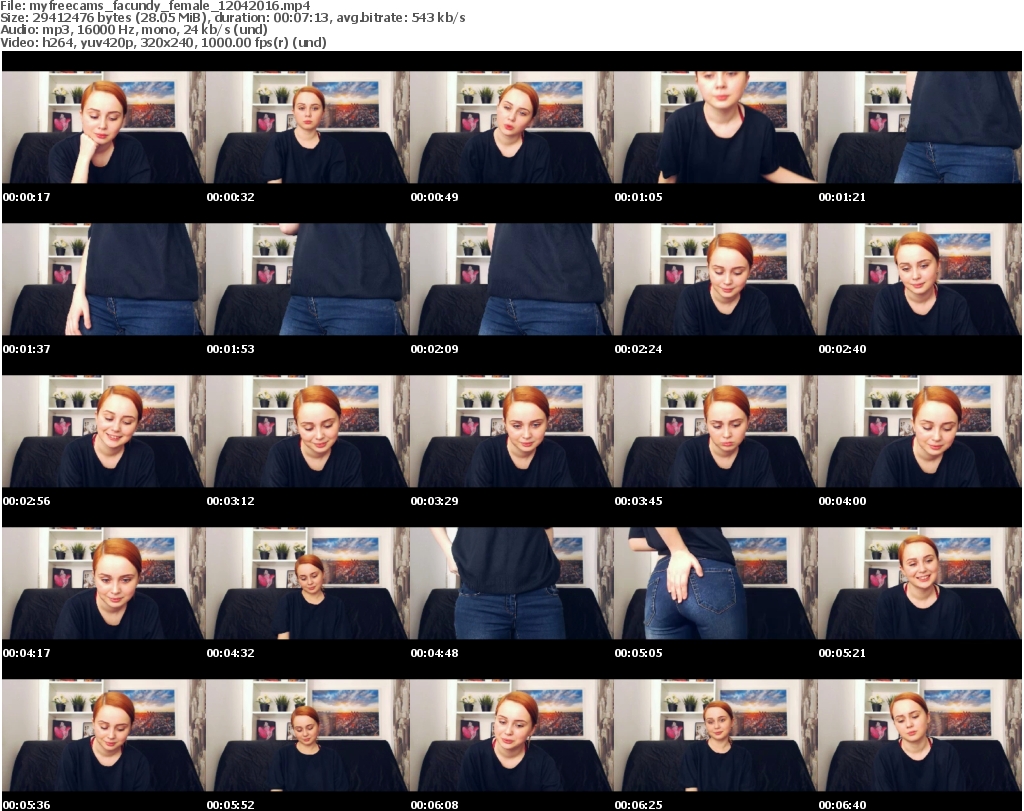Click the file name text in header

coord(155,6)
